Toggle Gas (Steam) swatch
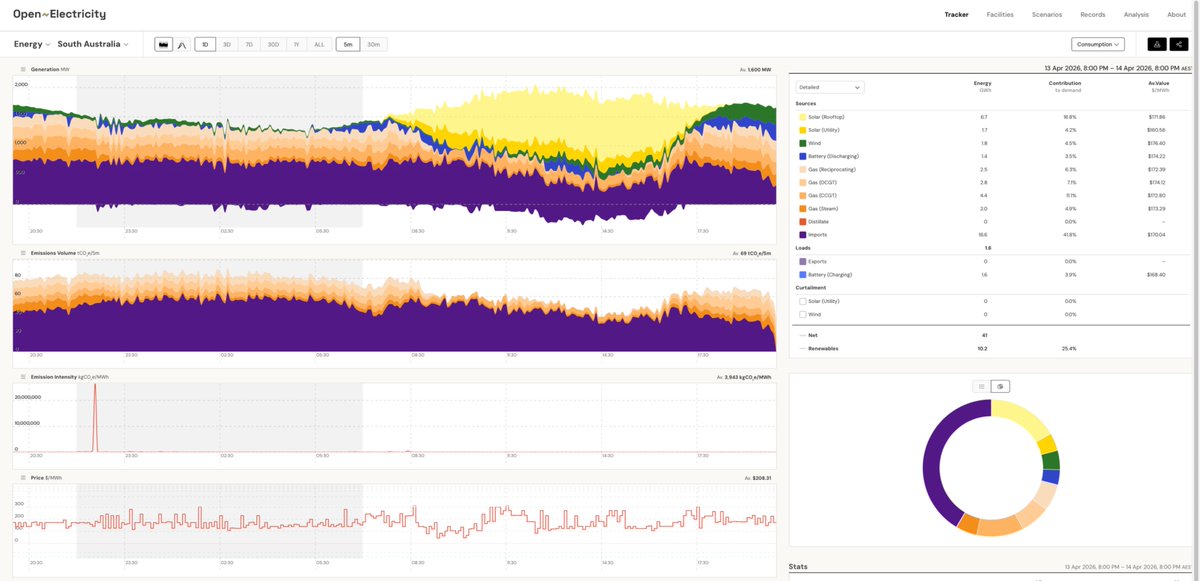This screenshot has height=581, width=1200. pyautogui.click(x=802, y=208)
